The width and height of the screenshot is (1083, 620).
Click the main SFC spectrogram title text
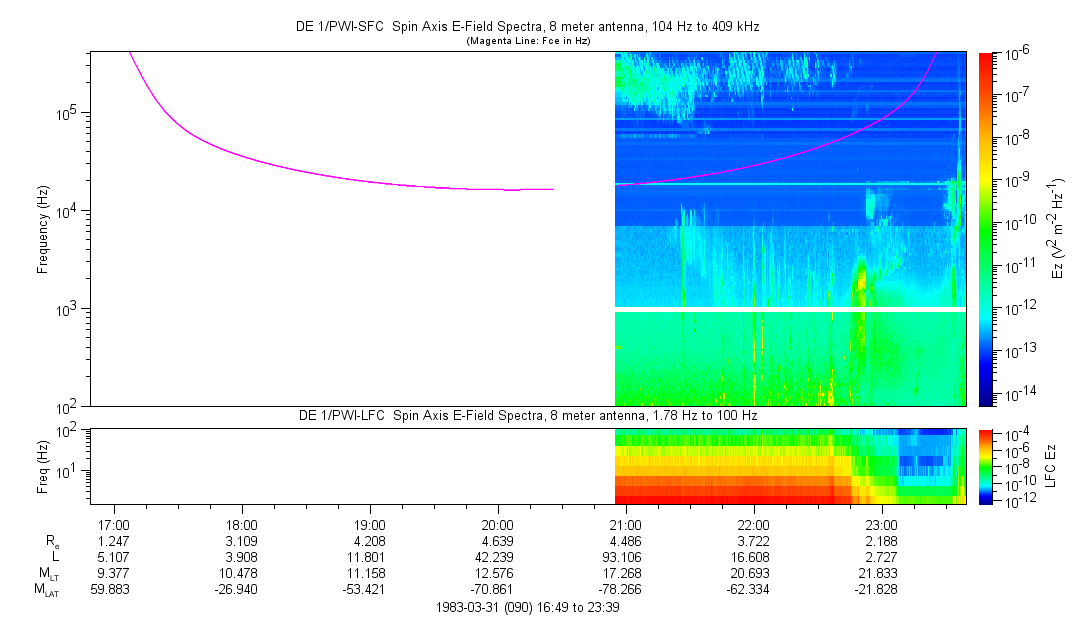coord(528,27)
